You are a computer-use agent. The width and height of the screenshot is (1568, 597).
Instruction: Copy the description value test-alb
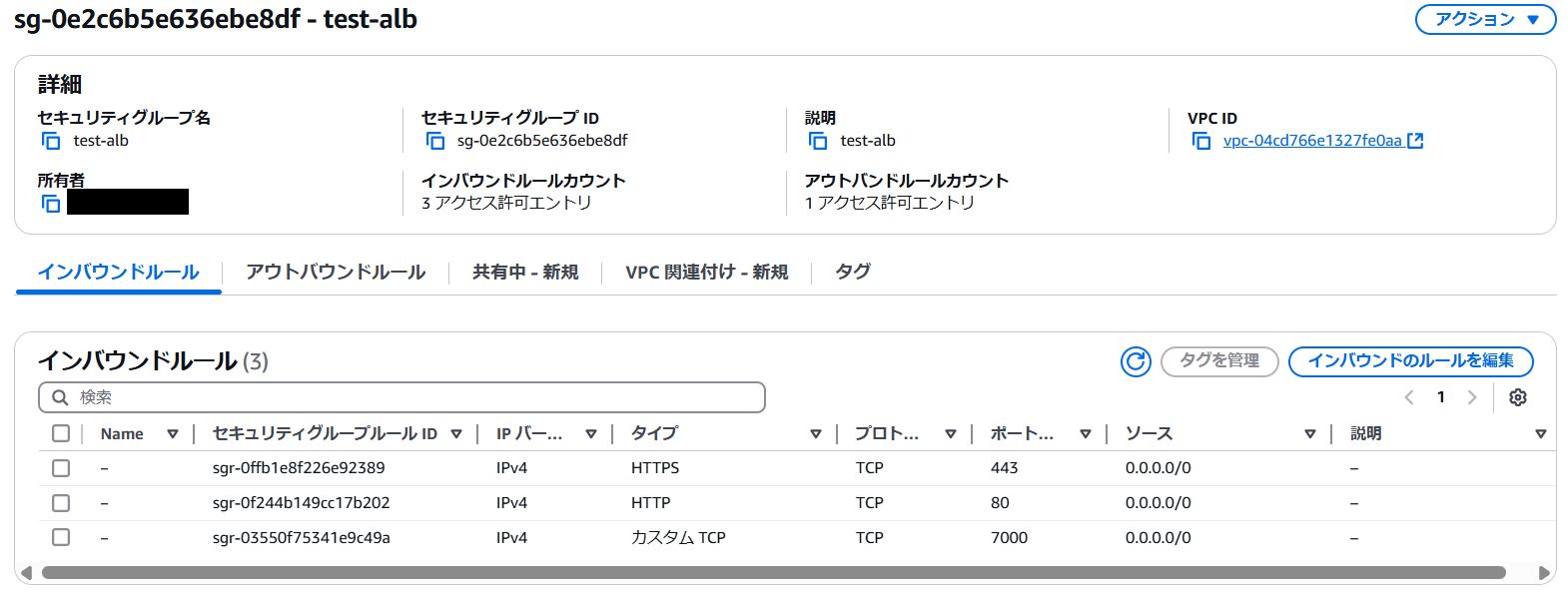[818, 141]
